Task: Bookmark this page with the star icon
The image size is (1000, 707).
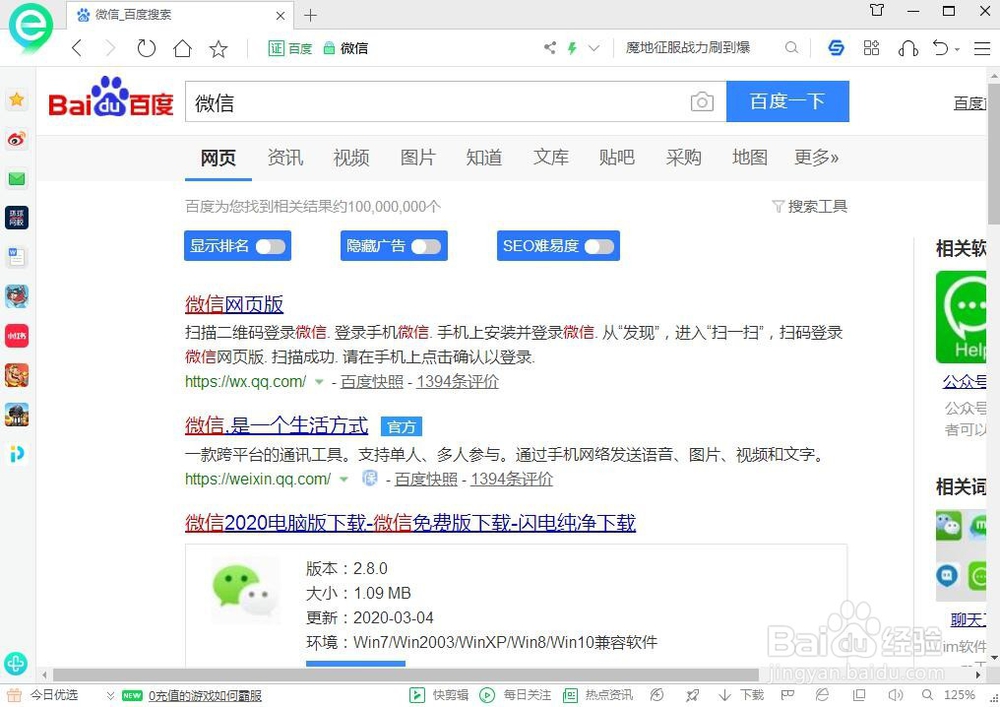Action: click(x=218, y=48)
